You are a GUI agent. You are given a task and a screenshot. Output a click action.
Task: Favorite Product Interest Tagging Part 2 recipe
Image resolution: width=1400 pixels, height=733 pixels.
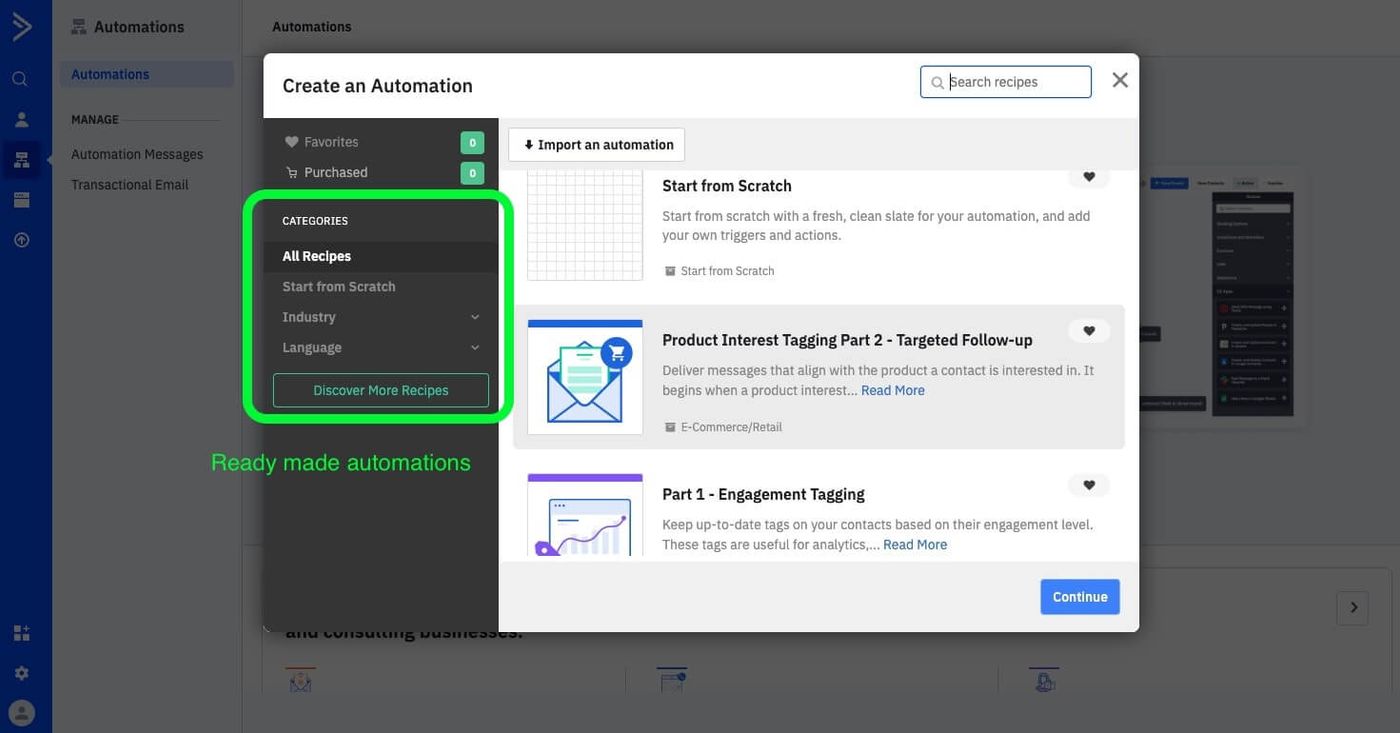click(x=1089, y=331)
